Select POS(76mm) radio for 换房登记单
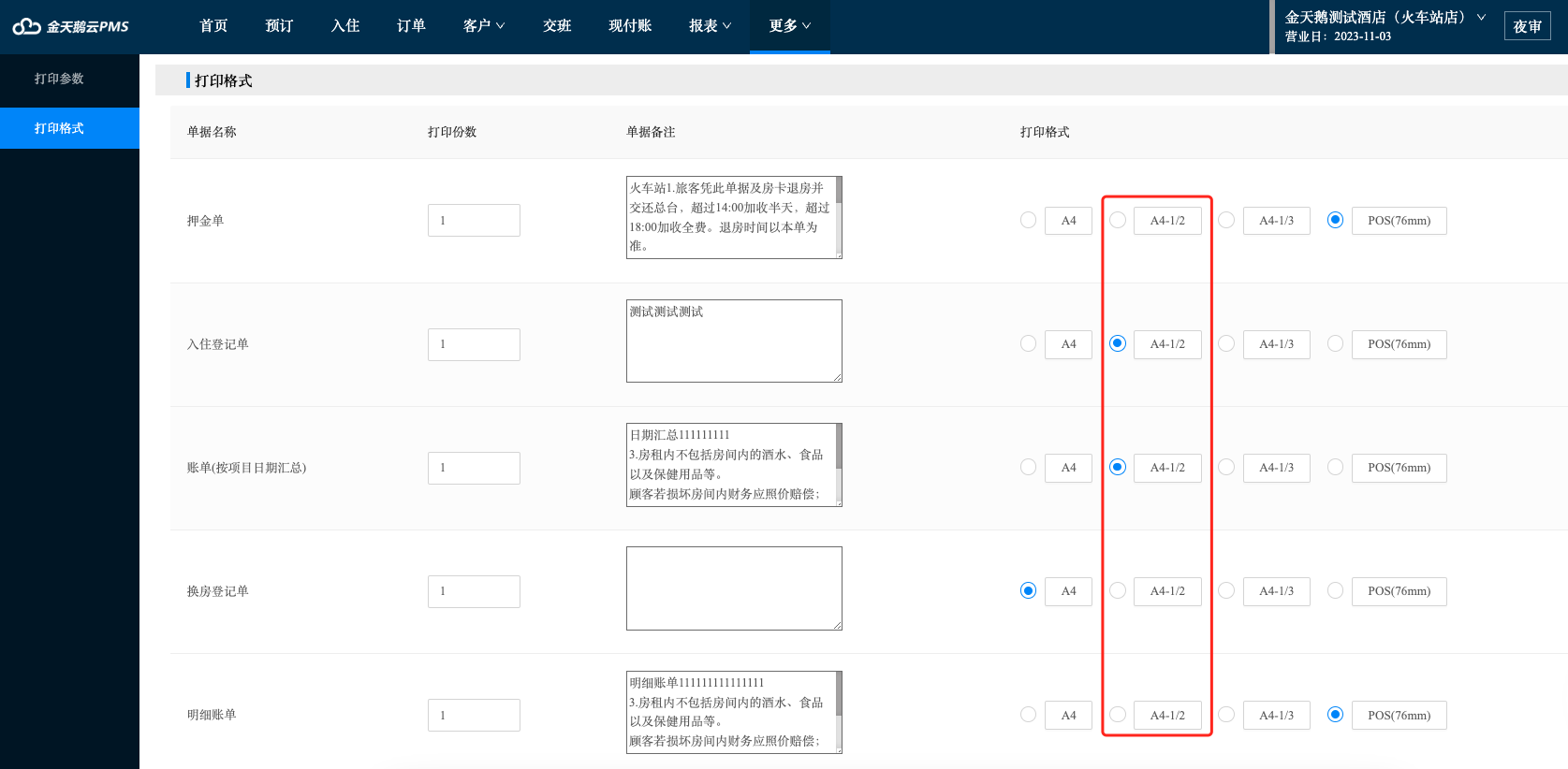The image size is (1568, 769). pyautogui.click(x=1335, y=590)
